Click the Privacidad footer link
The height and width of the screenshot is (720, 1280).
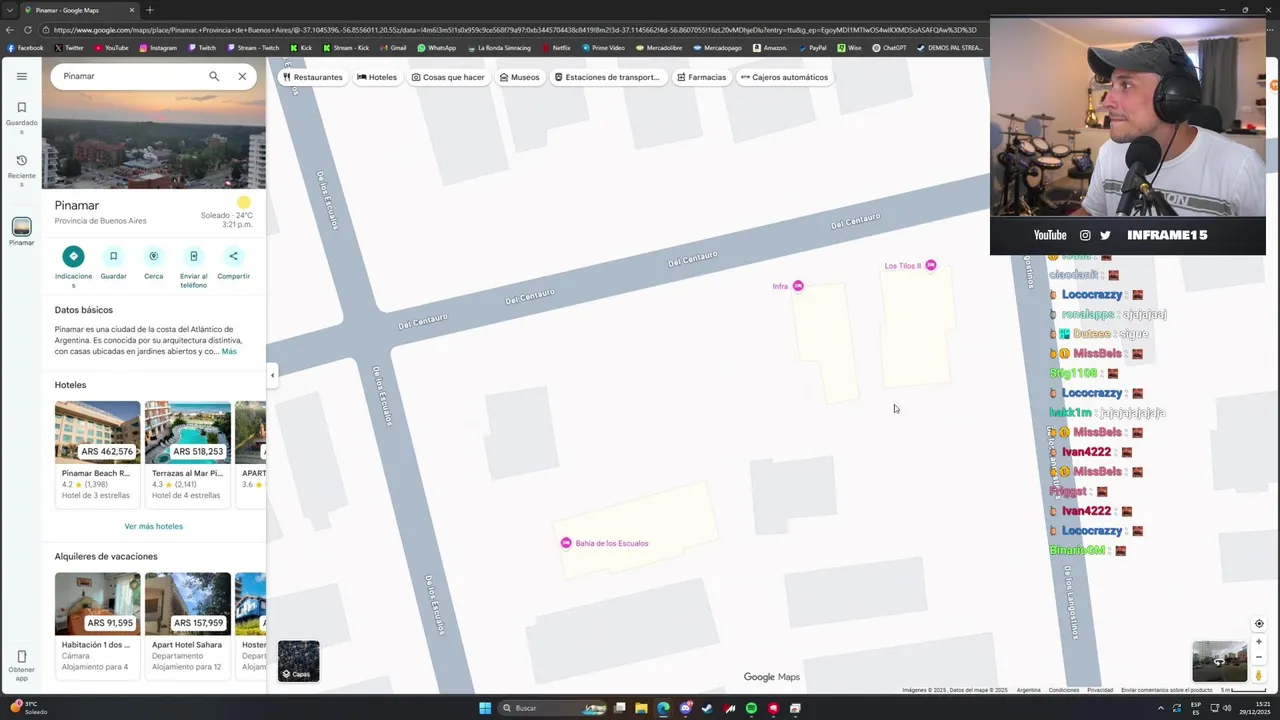pos(1100,690)
